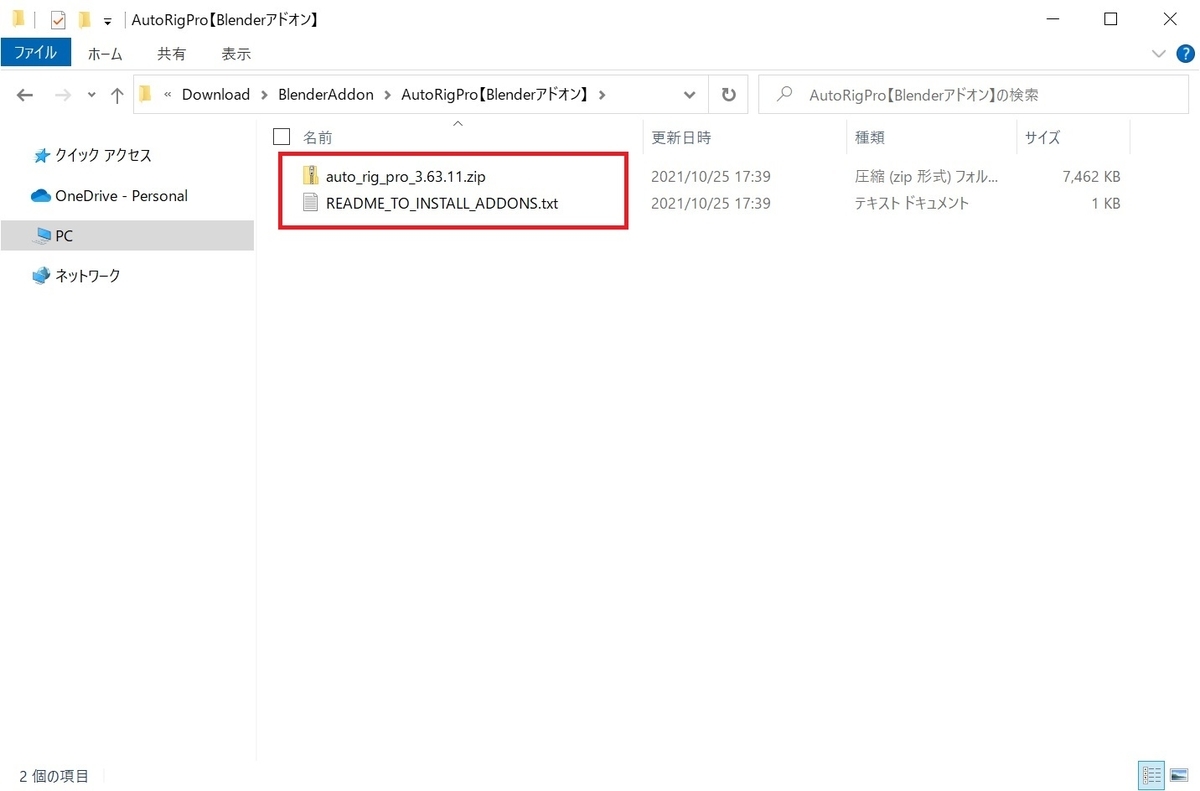Refresh the current folder view
The width and height of the screenshot is (1200, 791).
coord(729,95)
